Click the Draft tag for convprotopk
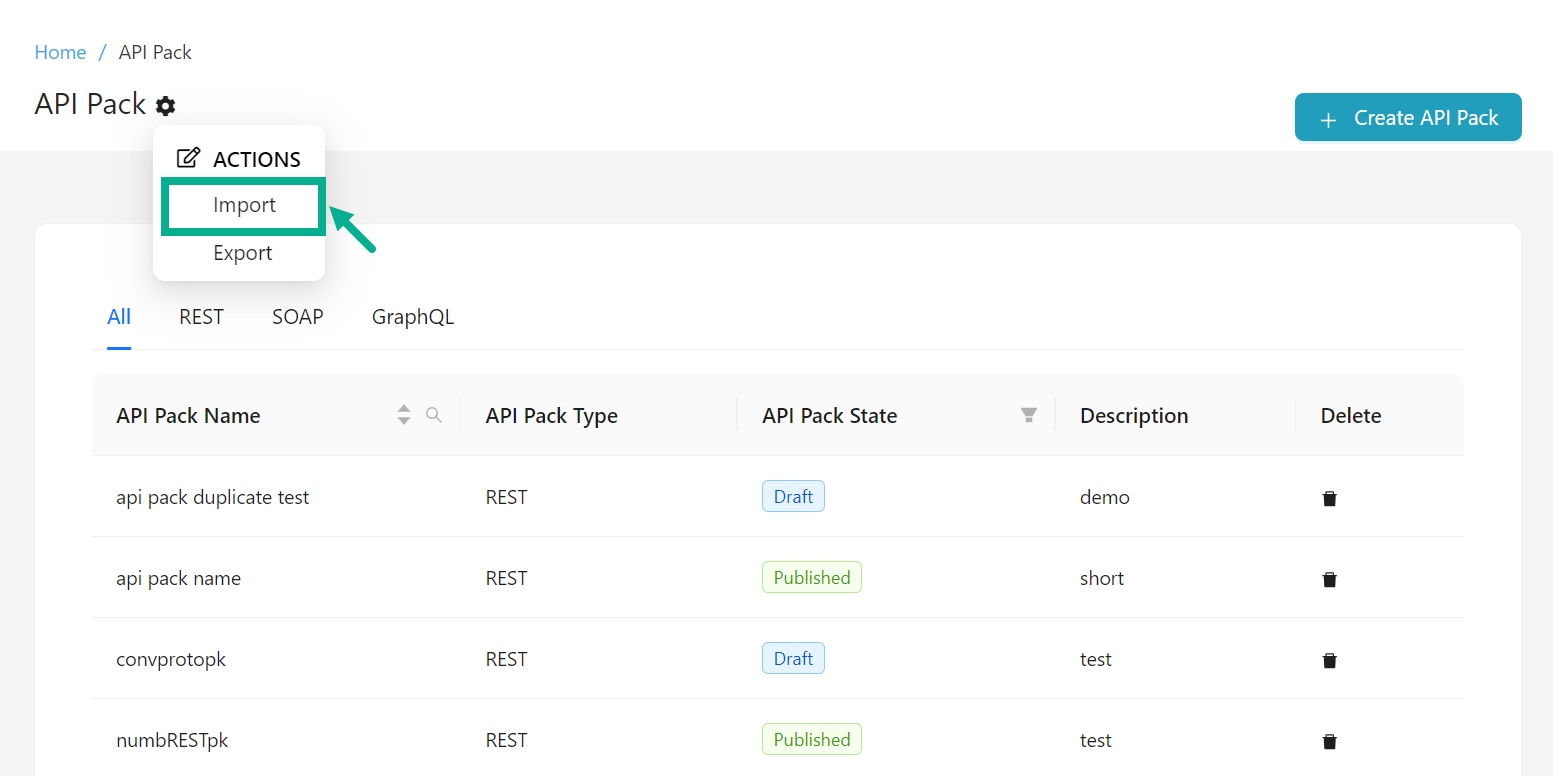1553x776 pixels. 793,659
